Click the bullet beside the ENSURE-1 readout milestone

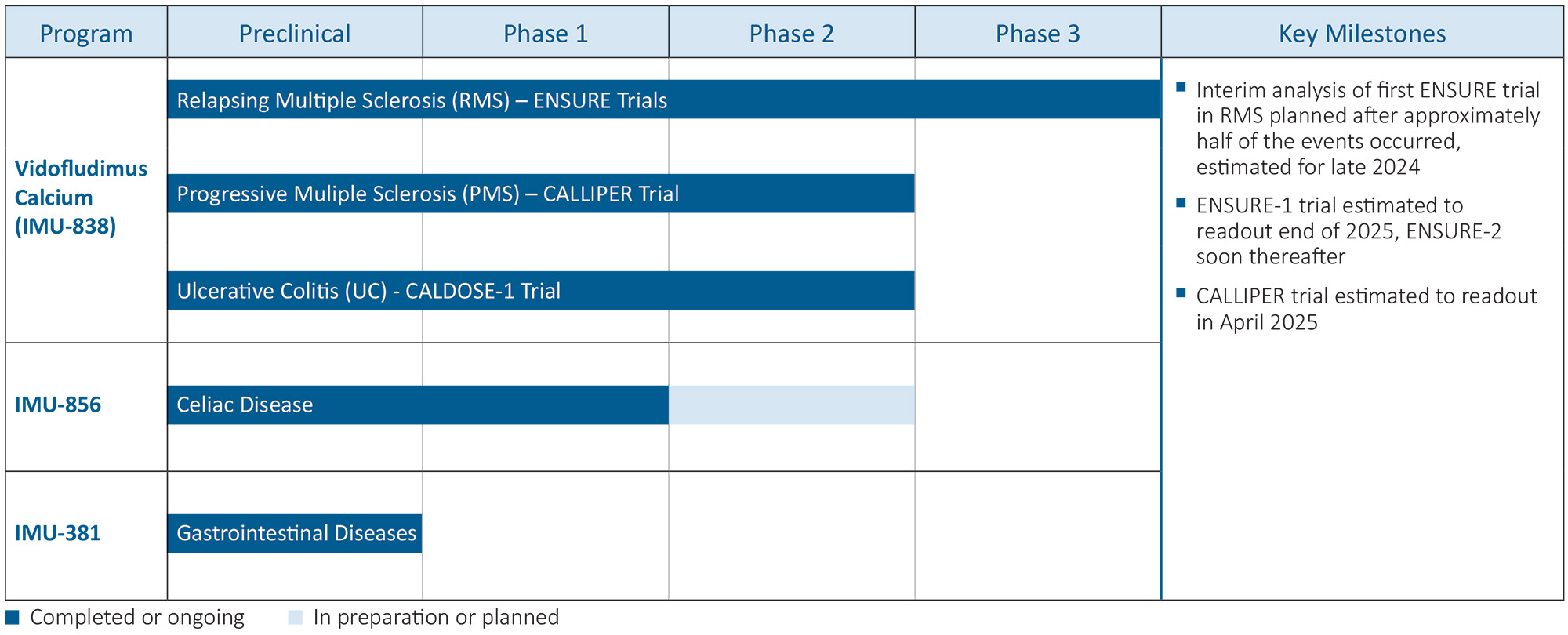1181,203
